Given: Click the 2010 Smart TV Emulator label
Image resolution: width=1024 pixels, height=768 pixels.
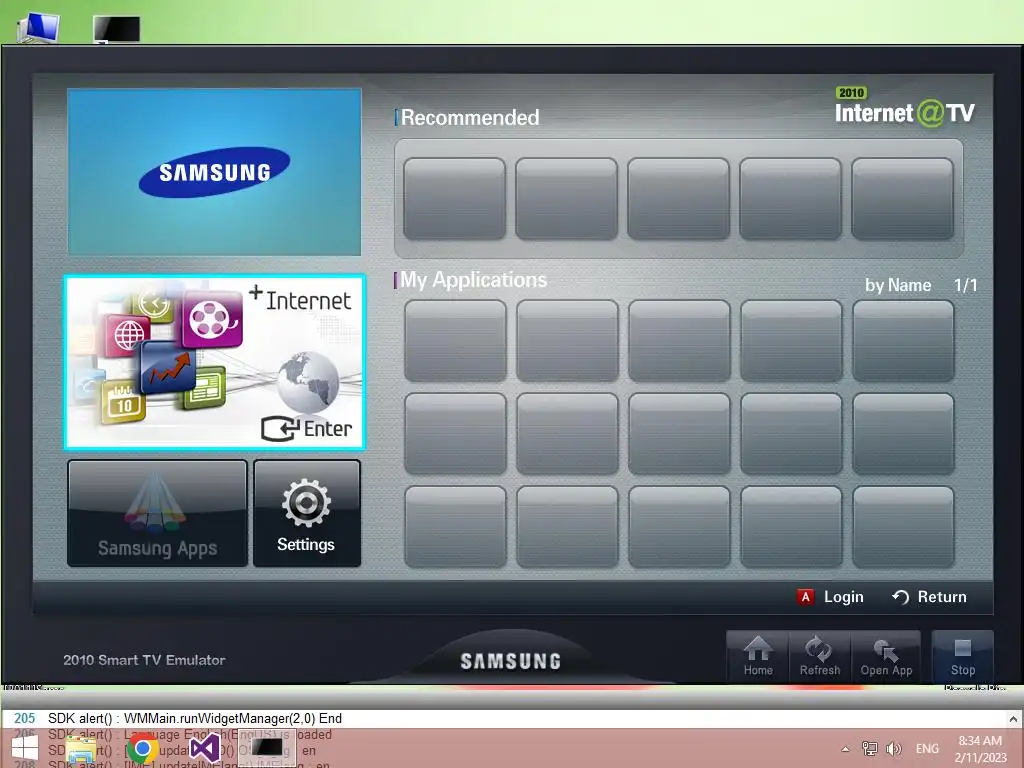Looking at the screenshot, I should pos(144,660).
